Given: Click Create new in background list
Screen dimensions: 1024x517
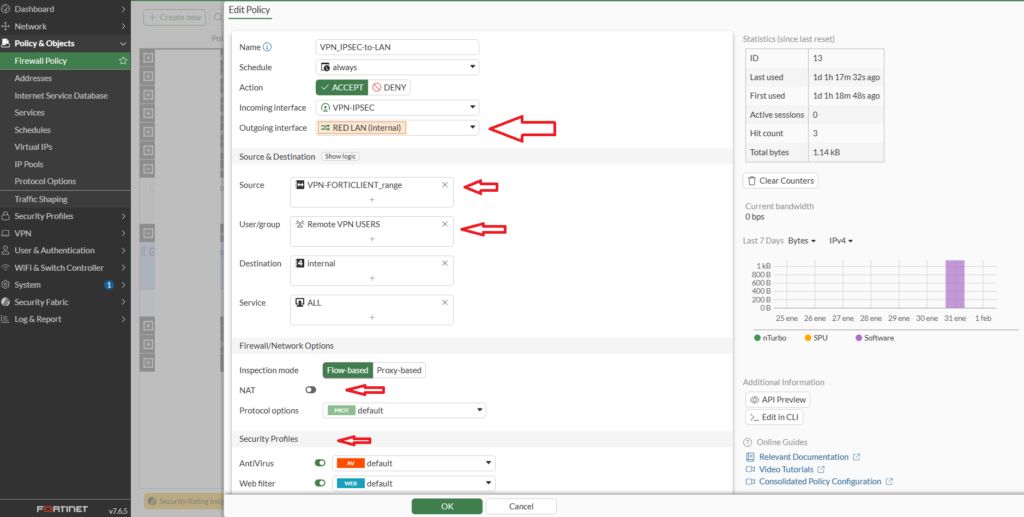Looking at the screenshot, I should tap(174, 18).
